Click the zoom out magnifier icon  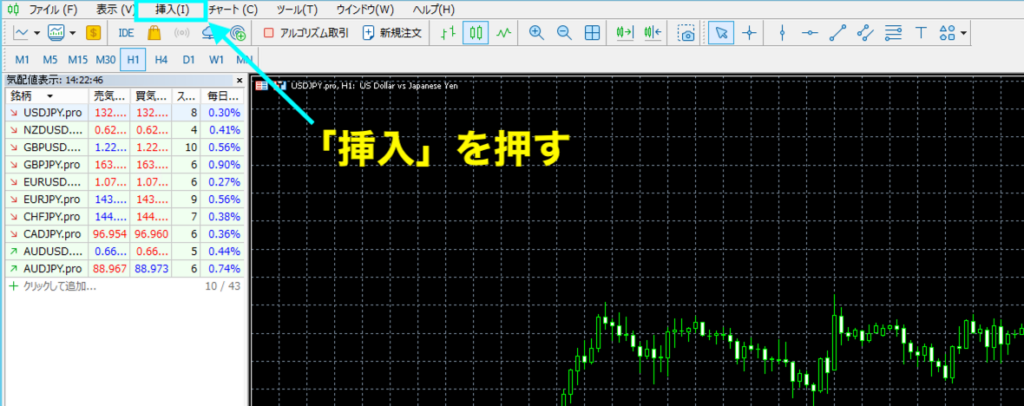[564, 33]
